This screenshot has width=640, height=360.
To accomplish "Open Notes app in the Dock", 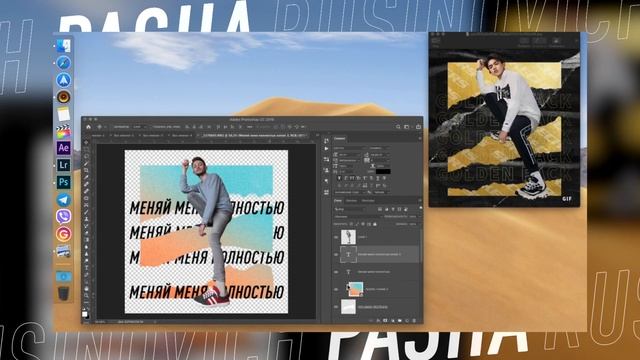I will pos(63,114).
